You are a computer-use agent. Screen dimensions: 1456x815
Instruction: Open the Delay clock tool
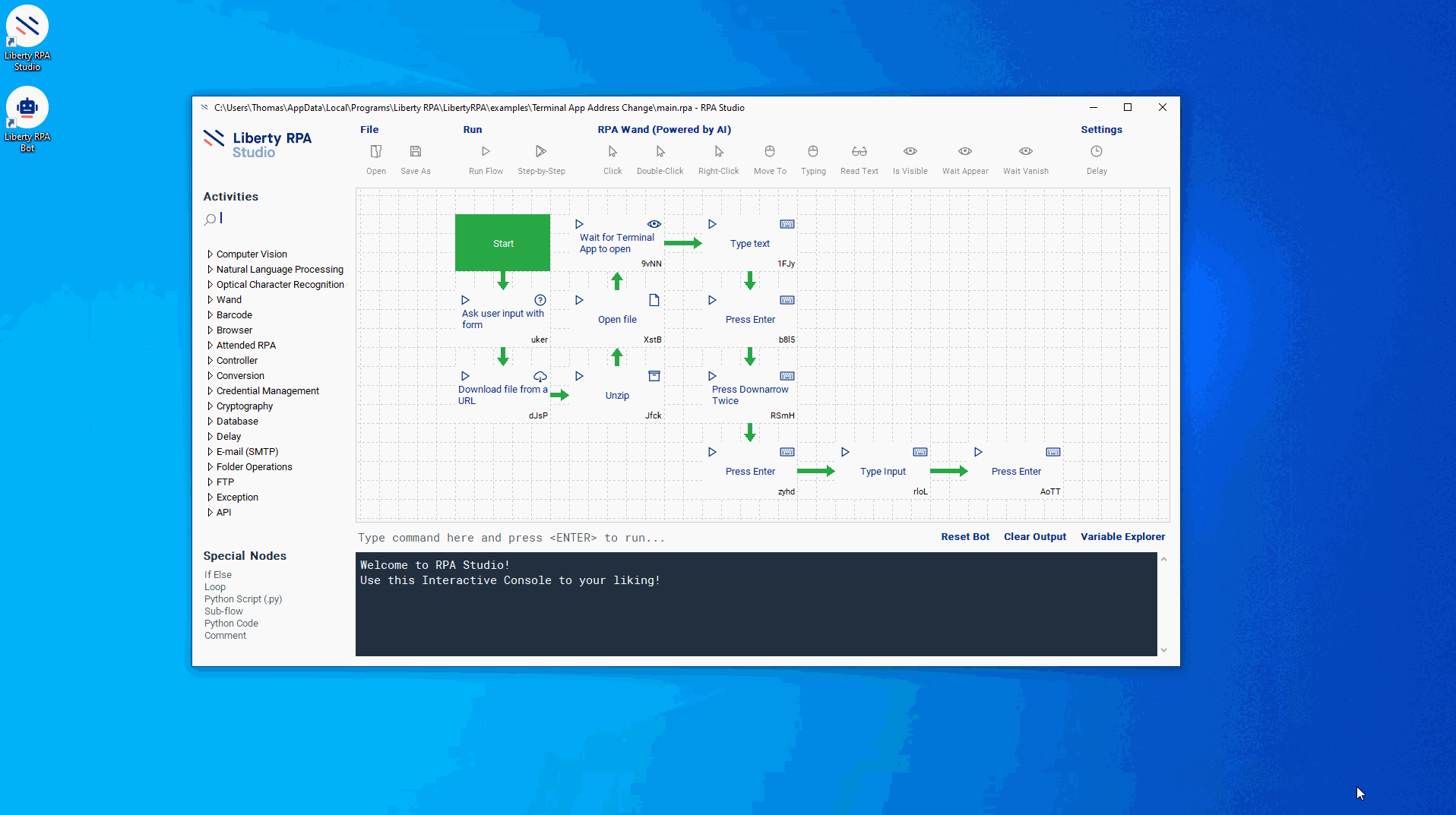pos(1096,152)
